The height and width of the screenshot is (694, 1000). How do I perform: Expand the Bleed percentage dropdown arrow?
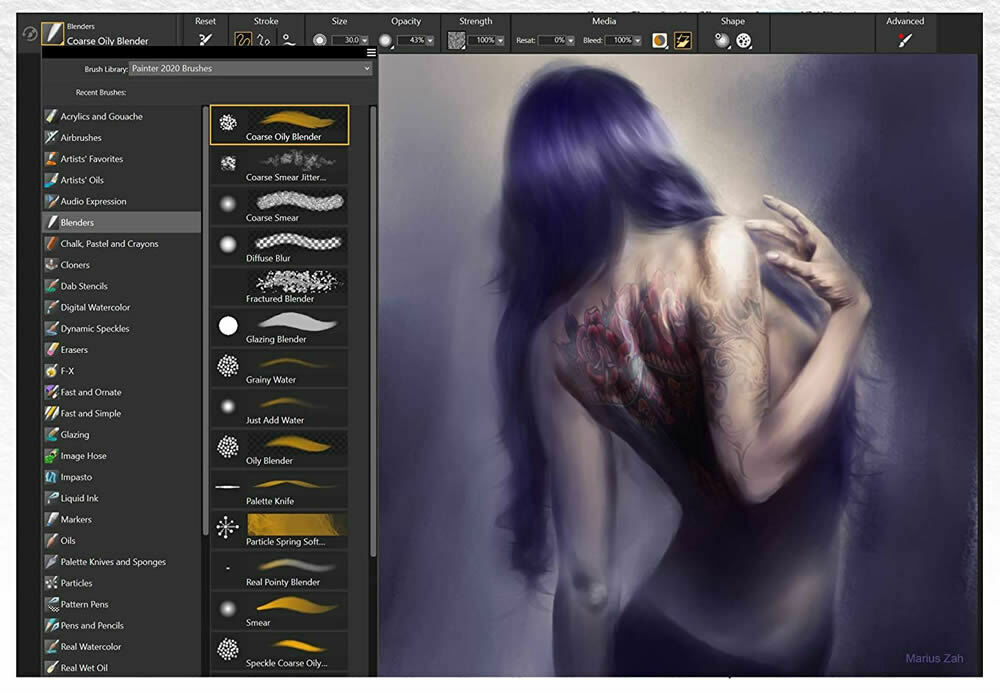pyautogui.click(x=638, y=41)
